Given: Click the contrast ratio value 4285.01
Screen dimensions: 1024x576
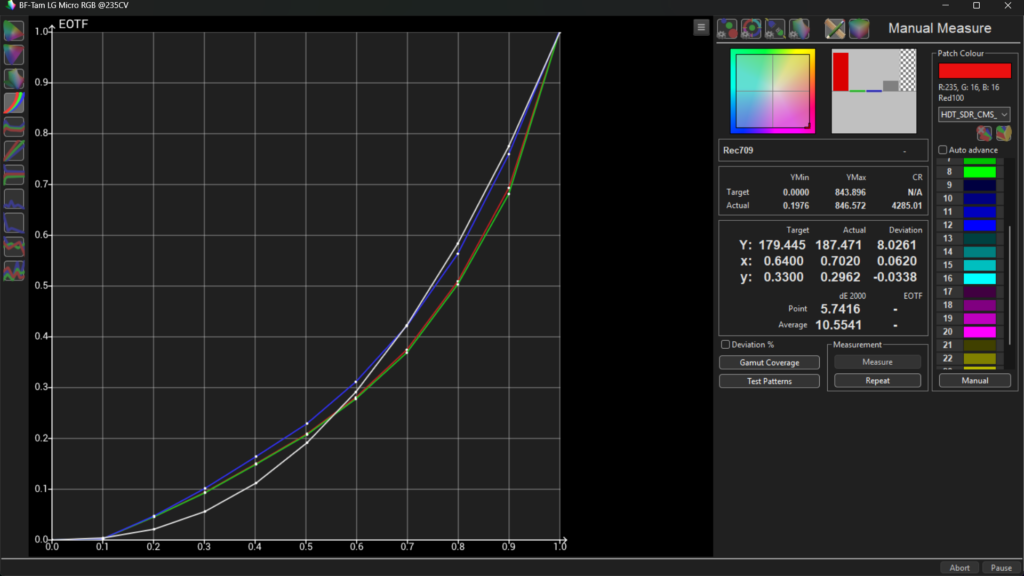Looking at the screenshot, I should 906,206.
